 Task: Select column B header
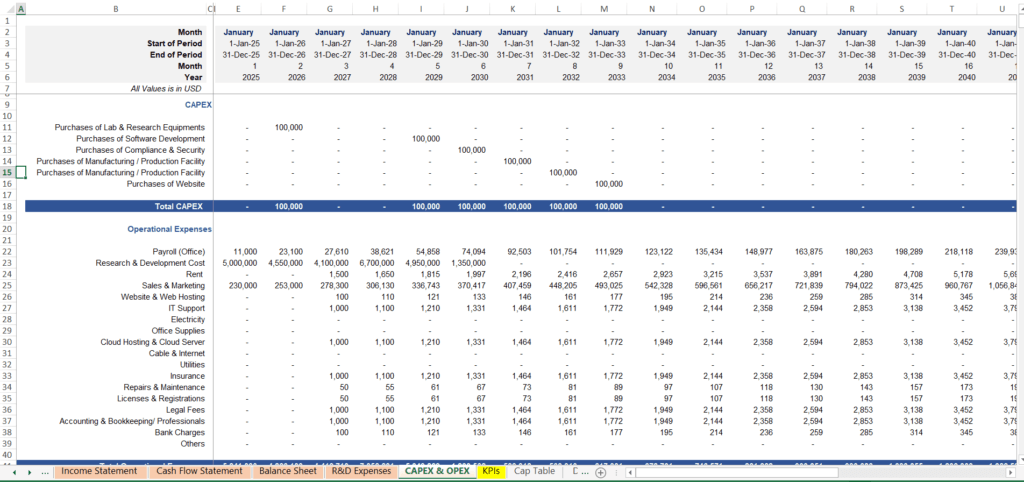pyautogui.click(x=115, y=9)
